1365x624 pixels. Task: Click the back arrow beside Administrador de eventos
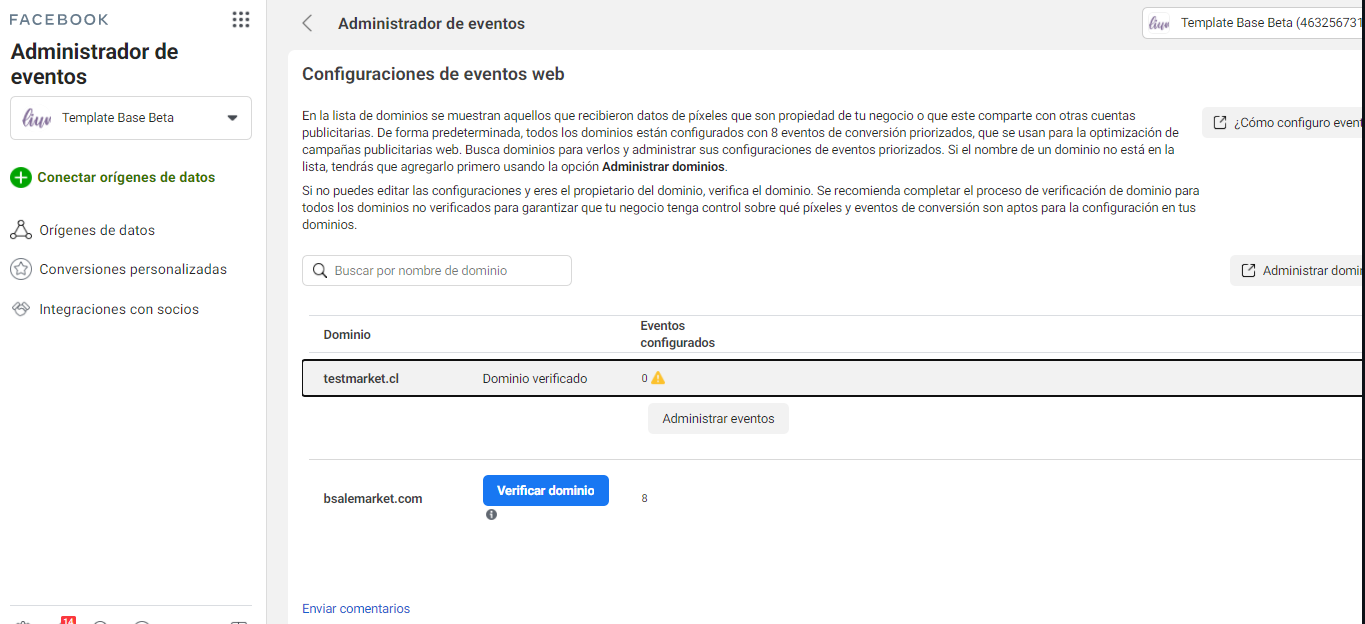coord(307,23)
